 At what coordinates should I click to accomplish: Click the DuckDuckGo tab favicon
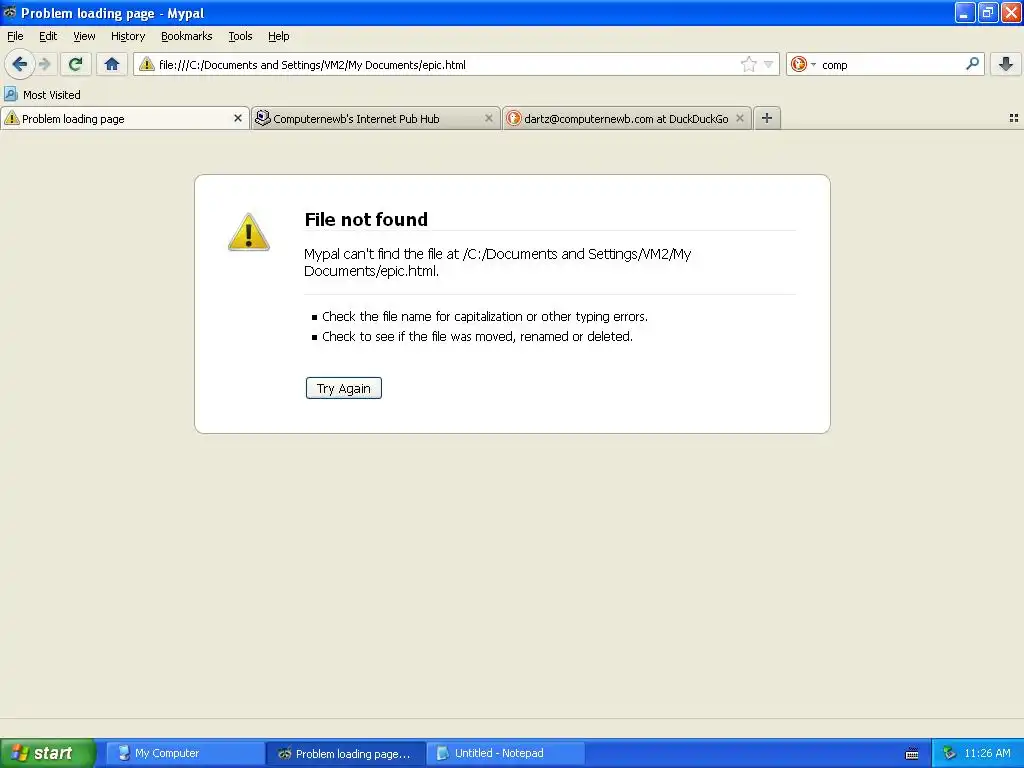coord(514,118)
